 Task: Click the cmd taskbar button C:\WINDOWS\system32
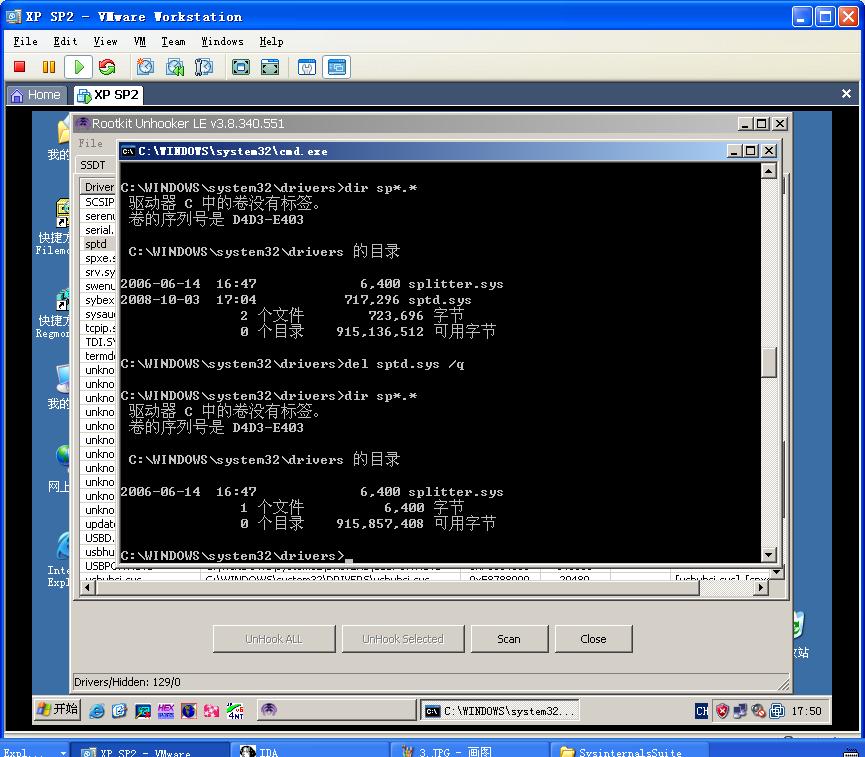[x=500, y=711]
